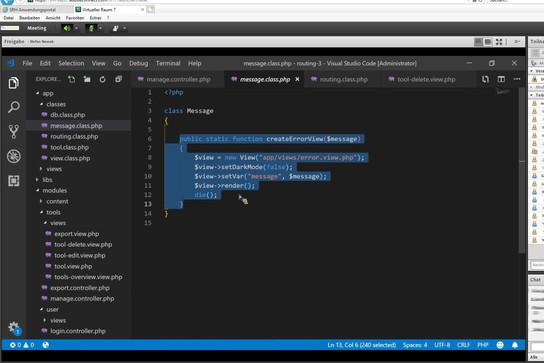Click the minimap preview in editor
Image resolution: width=544 pixels, height=363 pixels.
(x=503, y=92)
